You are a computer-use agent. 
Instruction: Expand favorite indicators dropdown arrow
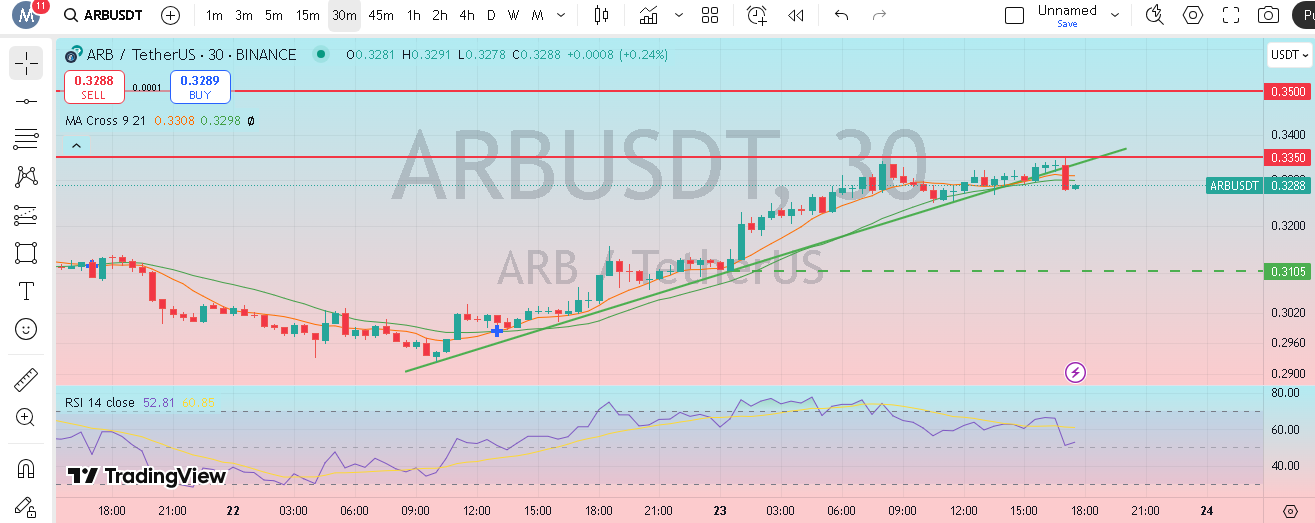point(680,15)
